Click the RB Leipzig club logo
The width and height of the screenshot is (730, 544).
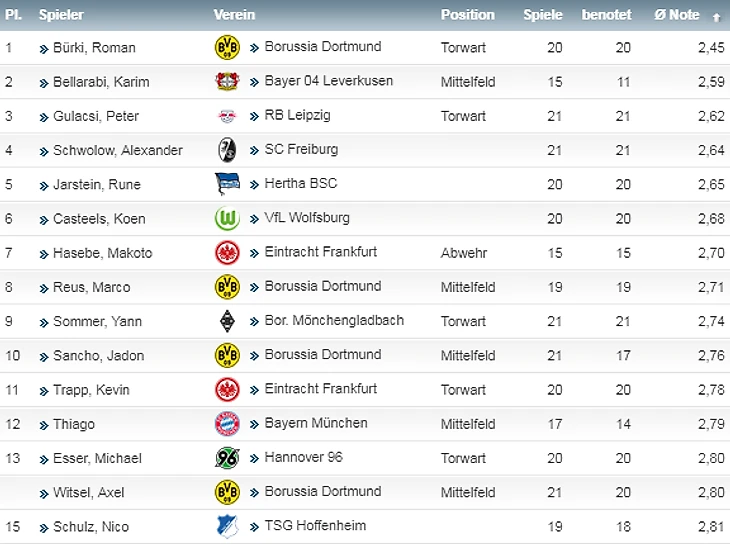(227, 116)
